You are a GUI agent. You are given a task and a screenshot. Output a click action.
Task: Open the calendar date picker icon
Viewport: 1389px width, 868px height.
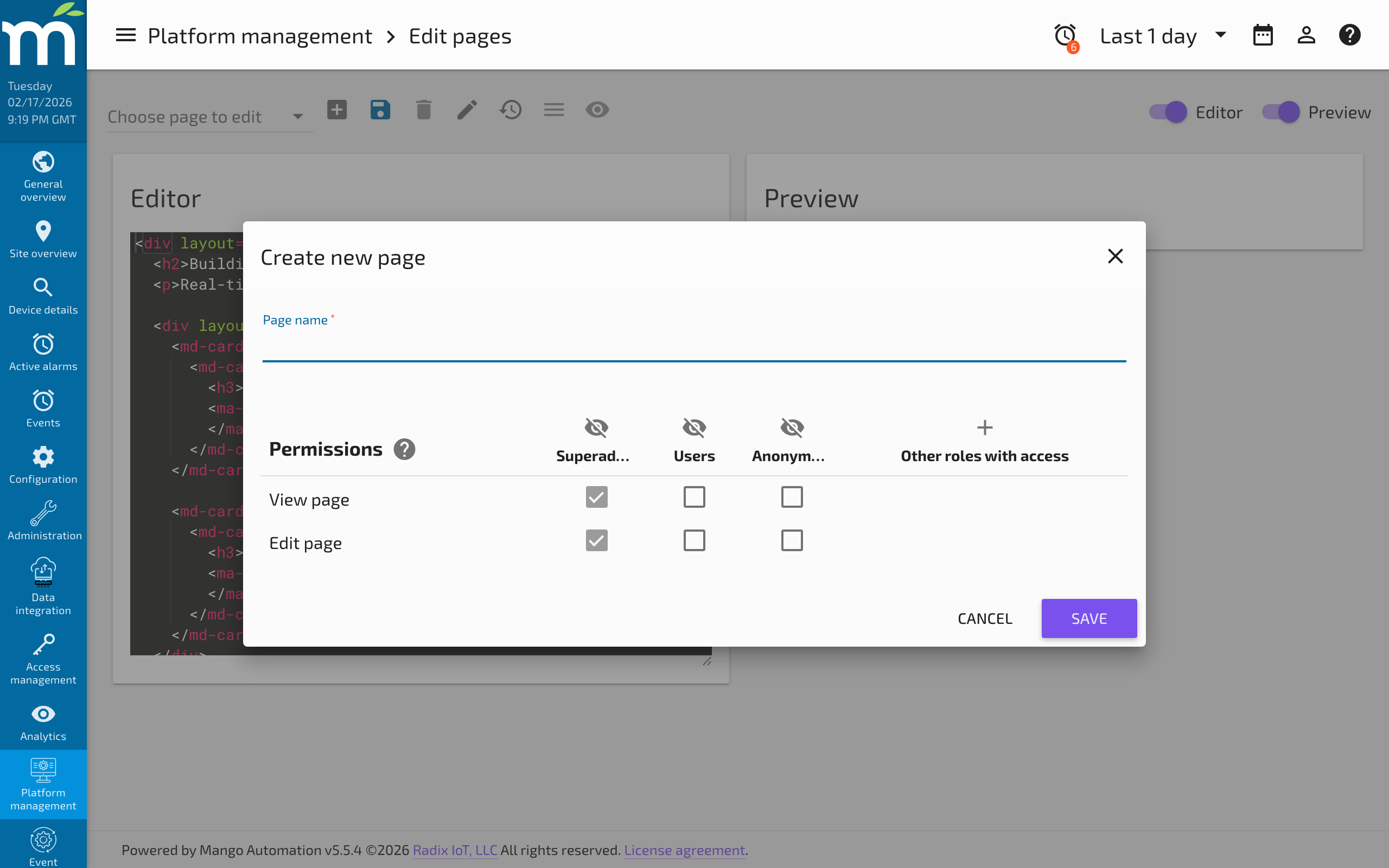coord(1263,35)
